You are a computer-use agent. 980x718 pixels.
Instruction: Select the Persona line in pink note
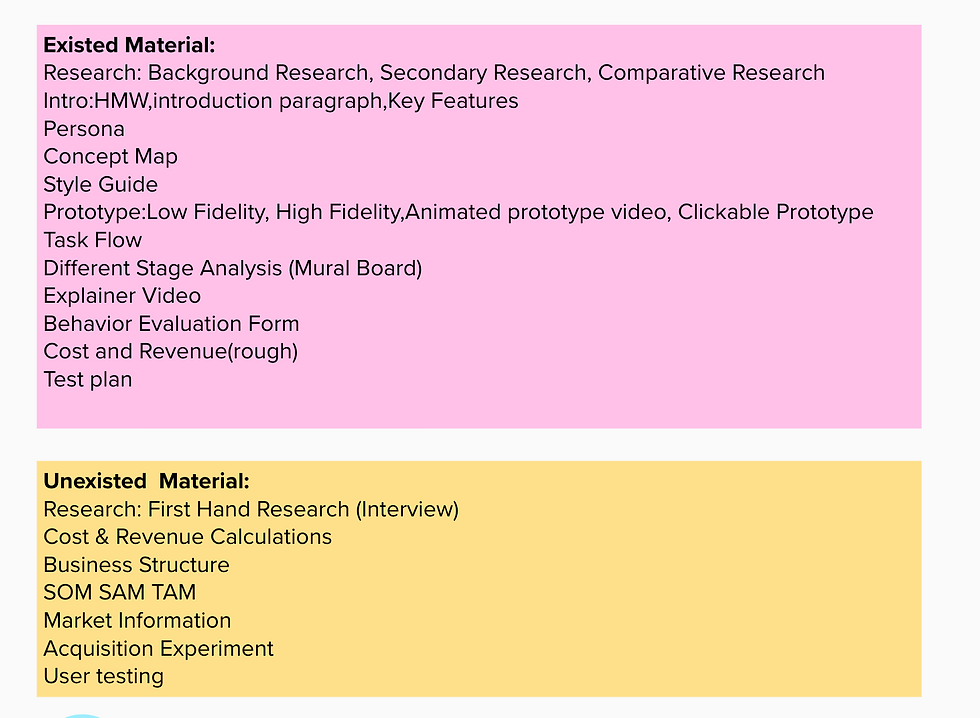tap(84, 129)
